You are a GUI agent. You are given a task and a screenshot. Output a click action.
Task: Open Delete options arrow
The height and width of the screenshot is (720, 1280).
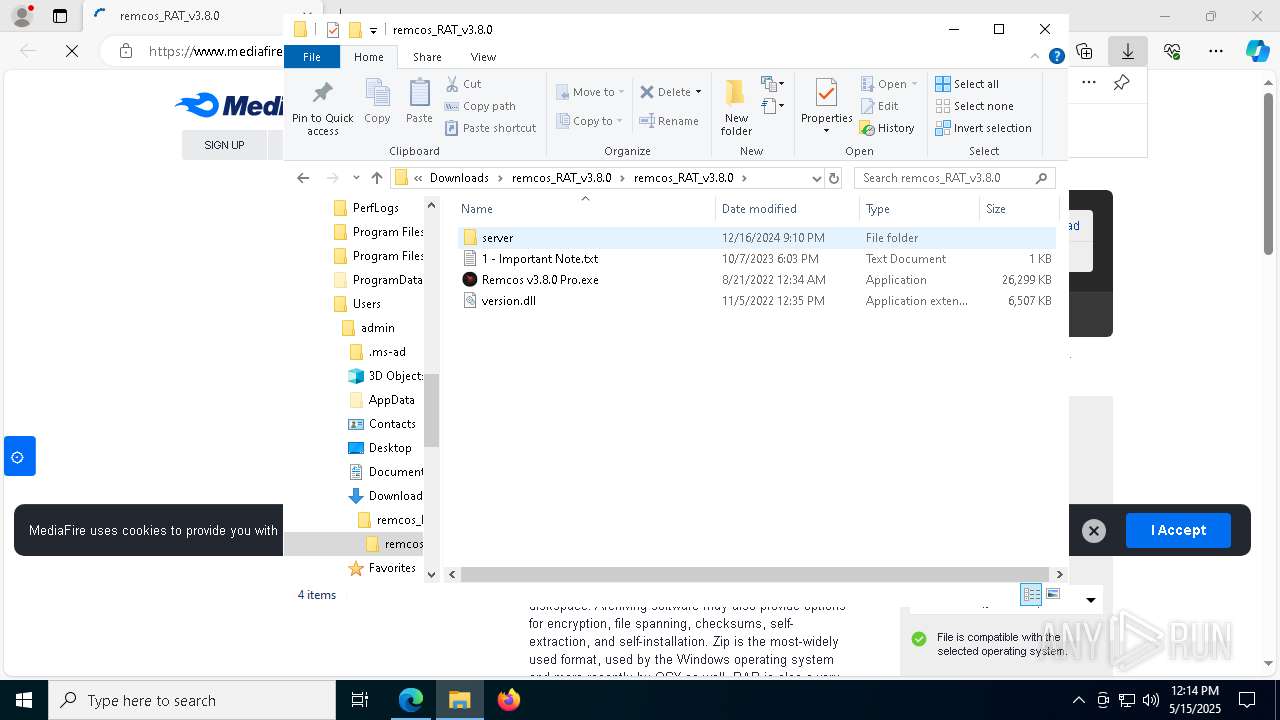click(x=698, y=92)
